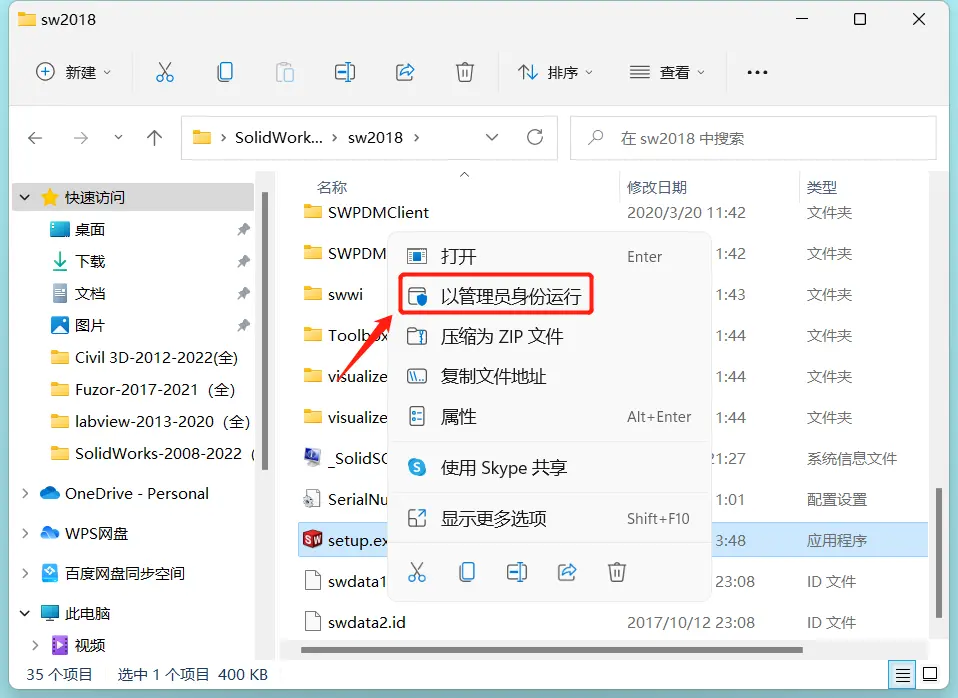
Task: Click the Rename icon in the context menu
Action: pos(517,572)
